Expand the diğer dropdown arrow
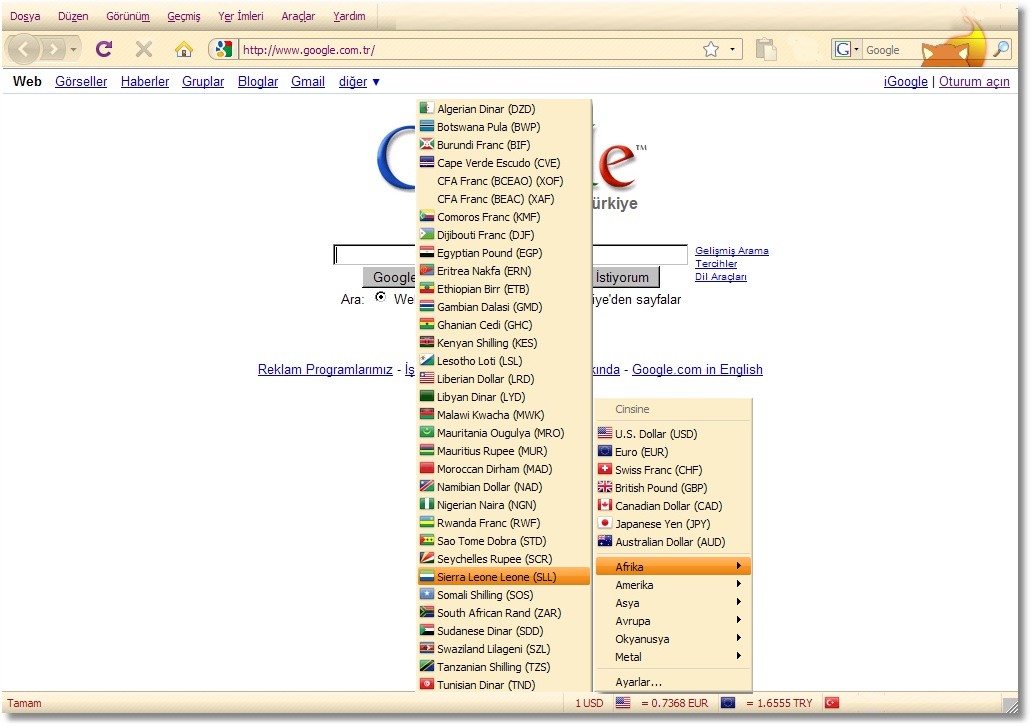The width and height of the screenshot is (1032, 727). (376, 82)
